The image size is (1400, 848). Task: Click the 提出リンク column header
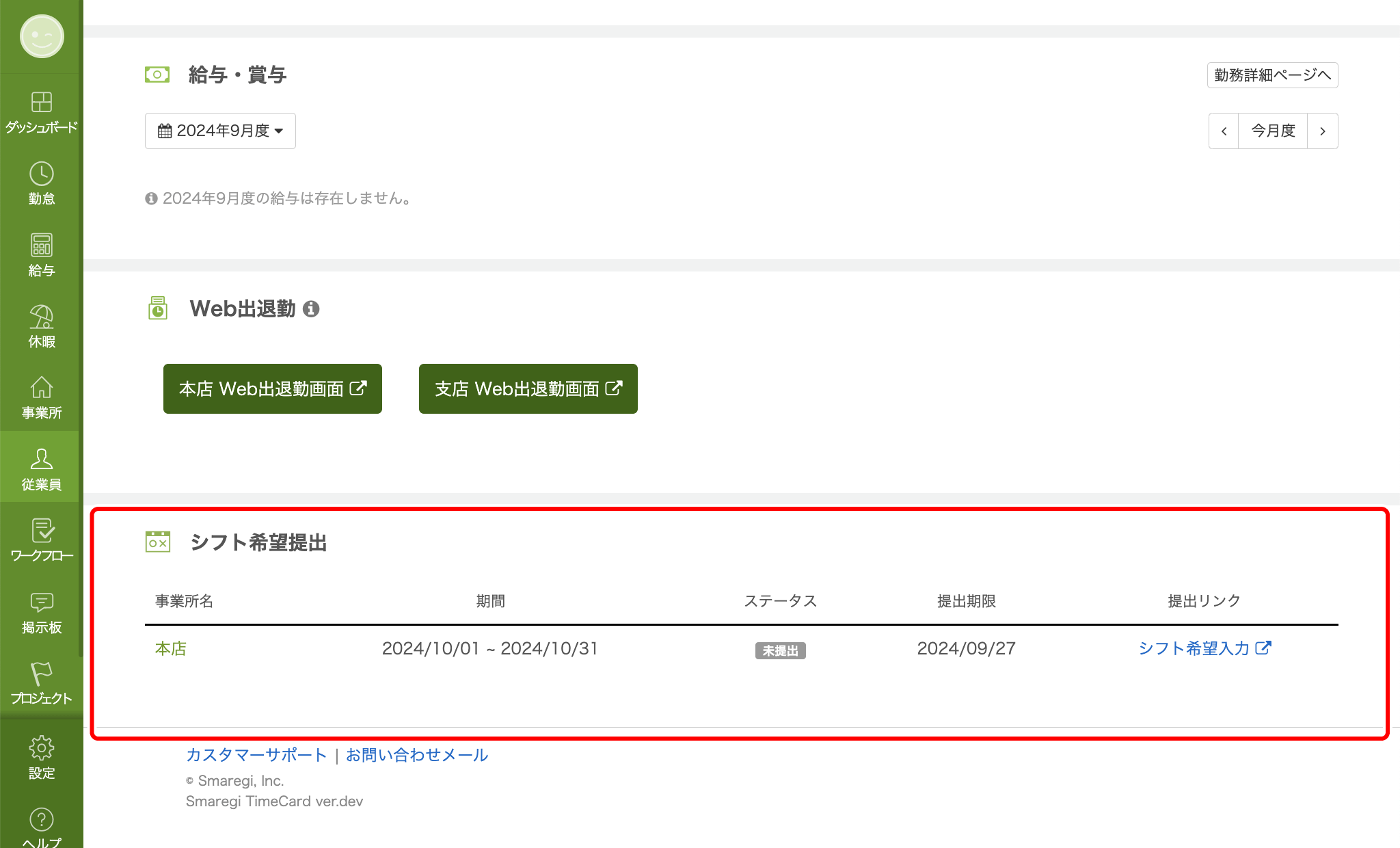coord(1204,601)
